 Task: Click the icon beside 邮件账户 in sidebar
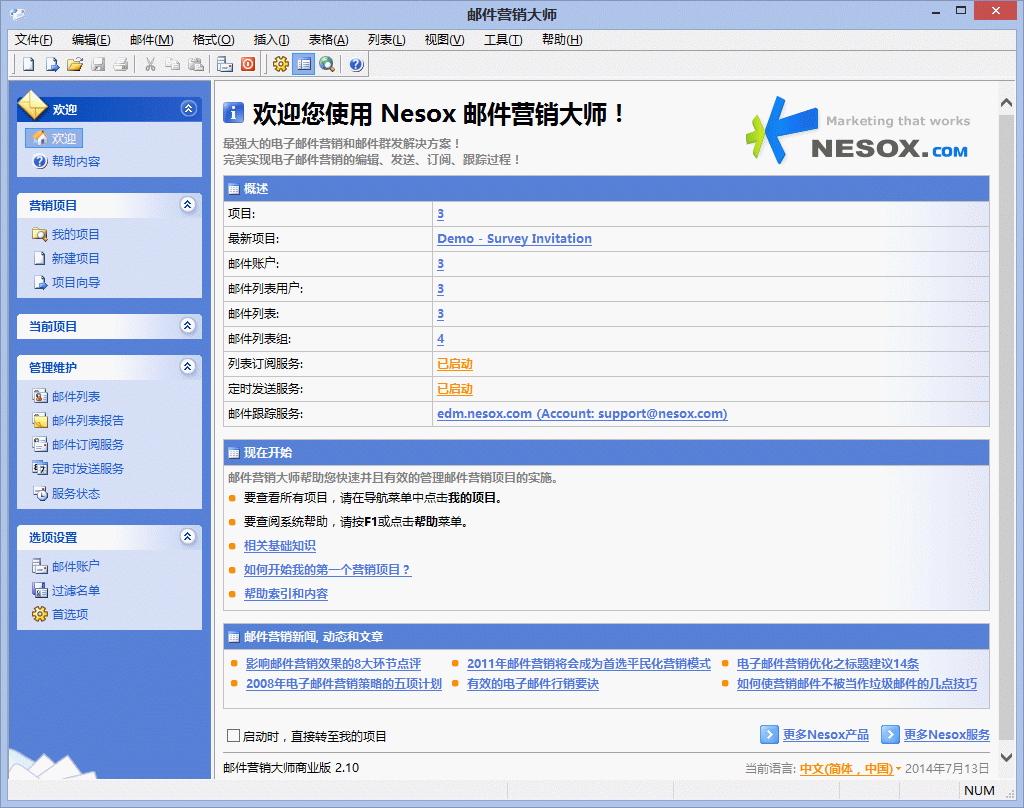click(x=40, y=566)
